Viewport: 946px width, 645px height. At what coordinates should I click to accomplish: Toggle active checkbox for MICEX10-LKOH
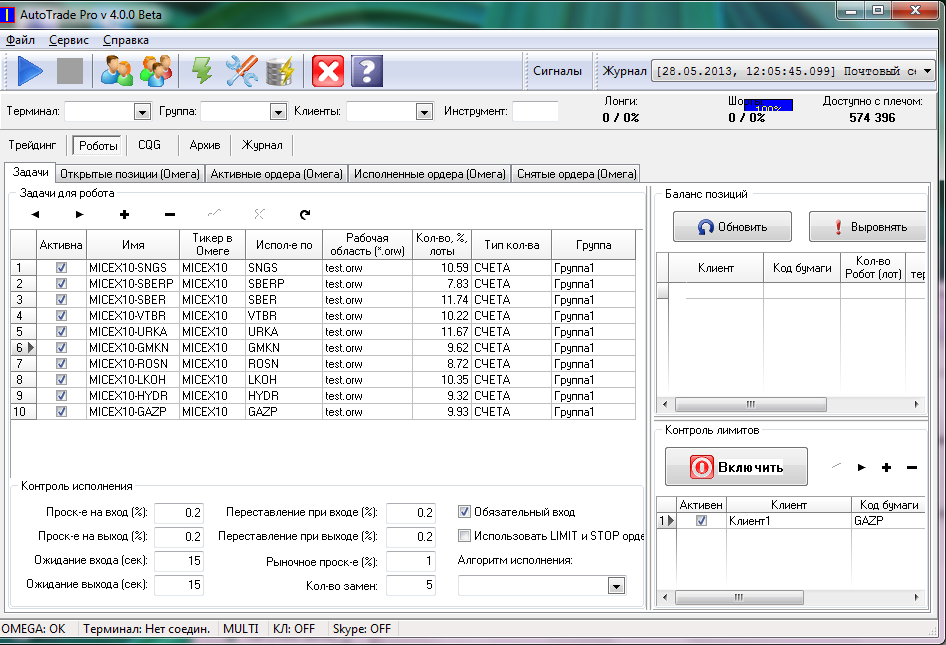pos(62,380)
